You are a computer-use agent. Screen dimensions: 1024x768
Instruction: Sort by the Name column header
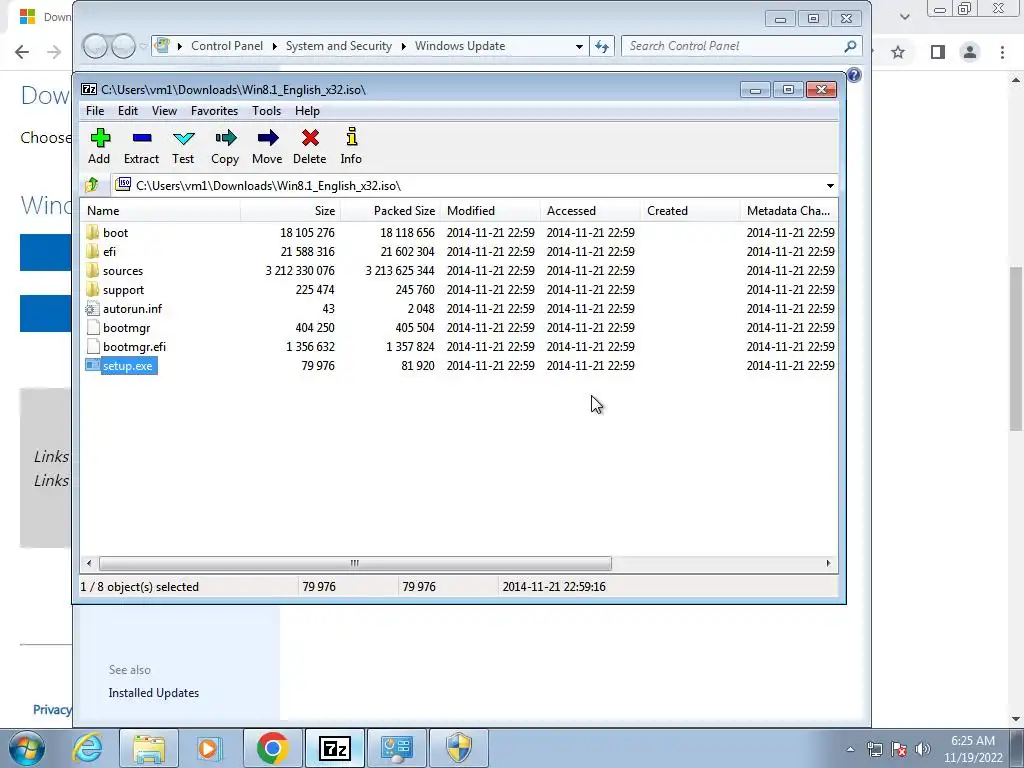click(161, 211)
